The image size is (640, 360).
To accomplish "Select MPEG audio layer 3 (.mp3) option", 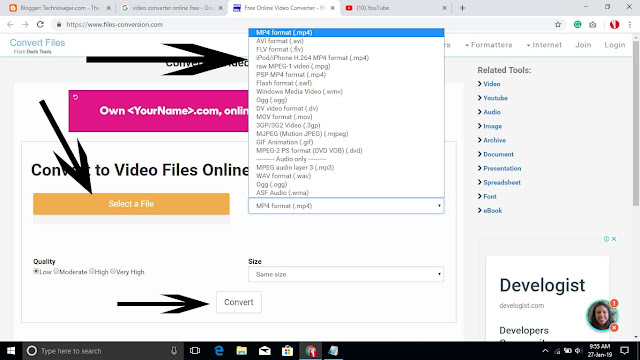I will pyautogui.click(x=346, y=167).
